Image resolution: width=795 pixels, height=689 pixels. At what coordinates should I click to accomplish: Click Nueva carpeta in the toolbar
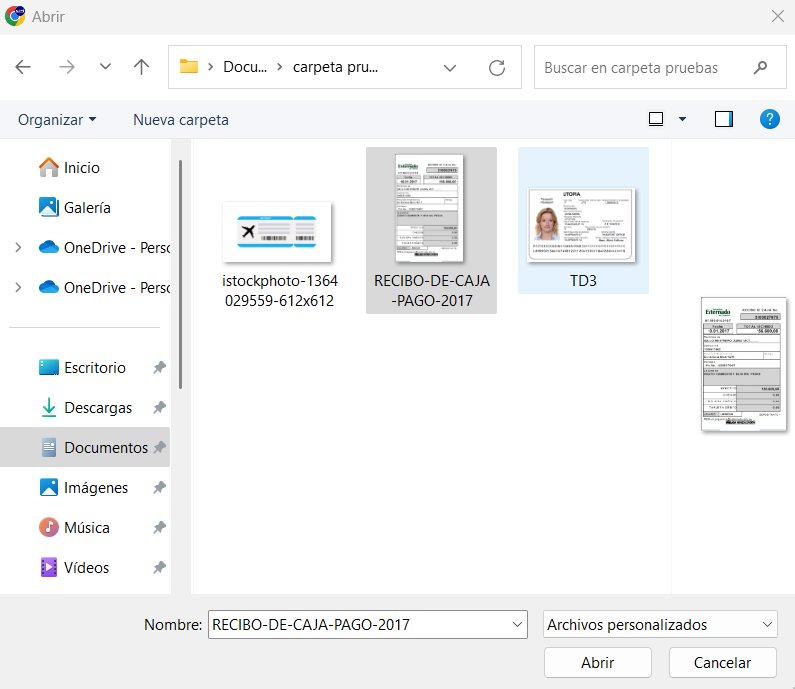[181, 120]
